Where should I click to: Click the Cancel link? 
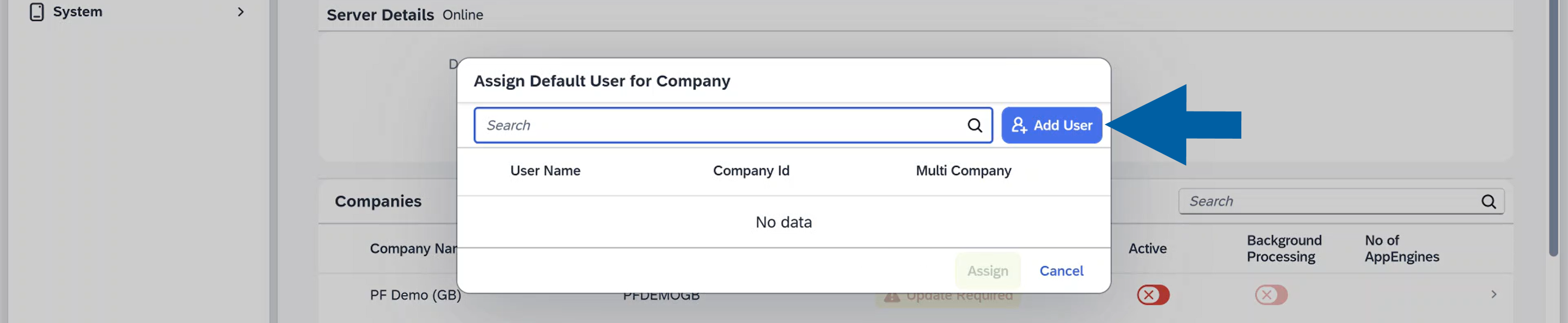[x=1061, y=271]
